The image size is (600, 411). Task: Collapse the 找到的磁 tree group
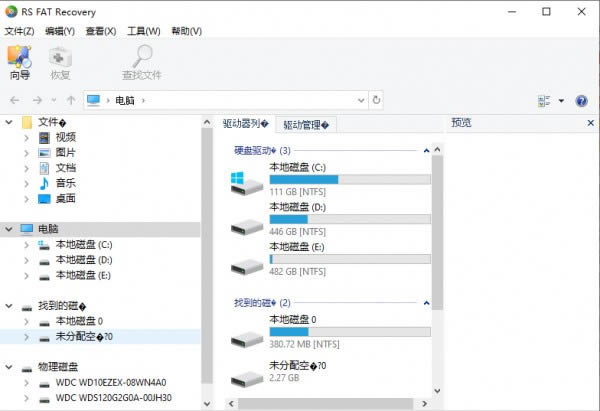(x=9, y=306)
